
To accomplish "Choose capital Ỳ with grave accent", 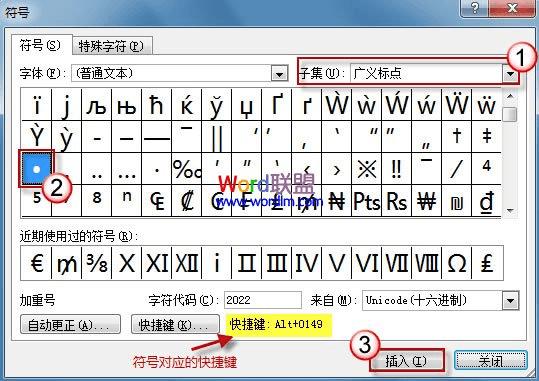I will pyautogui.click(x=36, y=137).
